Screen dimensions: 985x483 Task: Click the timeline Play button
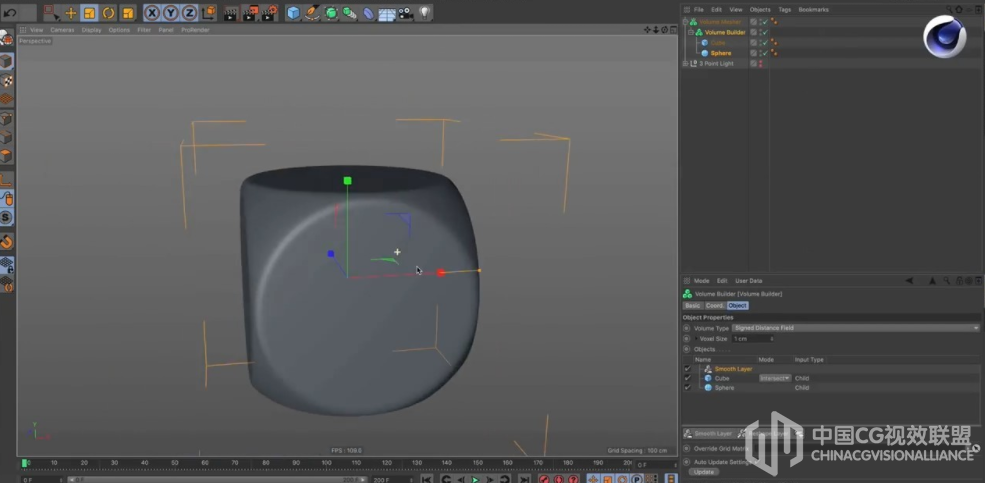coord(476,479)
